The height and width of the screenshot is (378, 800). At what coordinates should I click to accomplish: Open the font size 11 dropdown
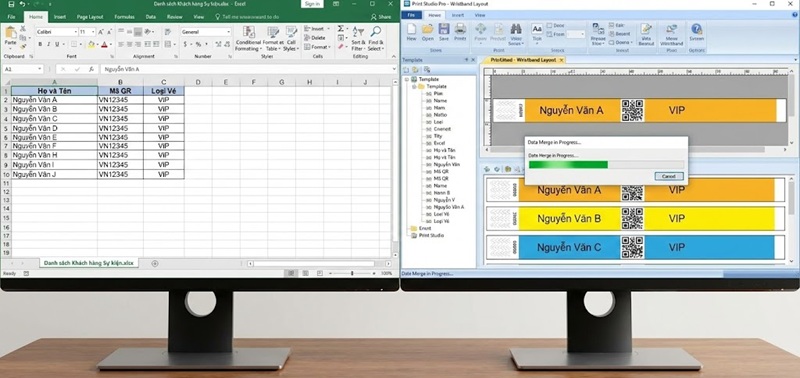click(93, 32)
